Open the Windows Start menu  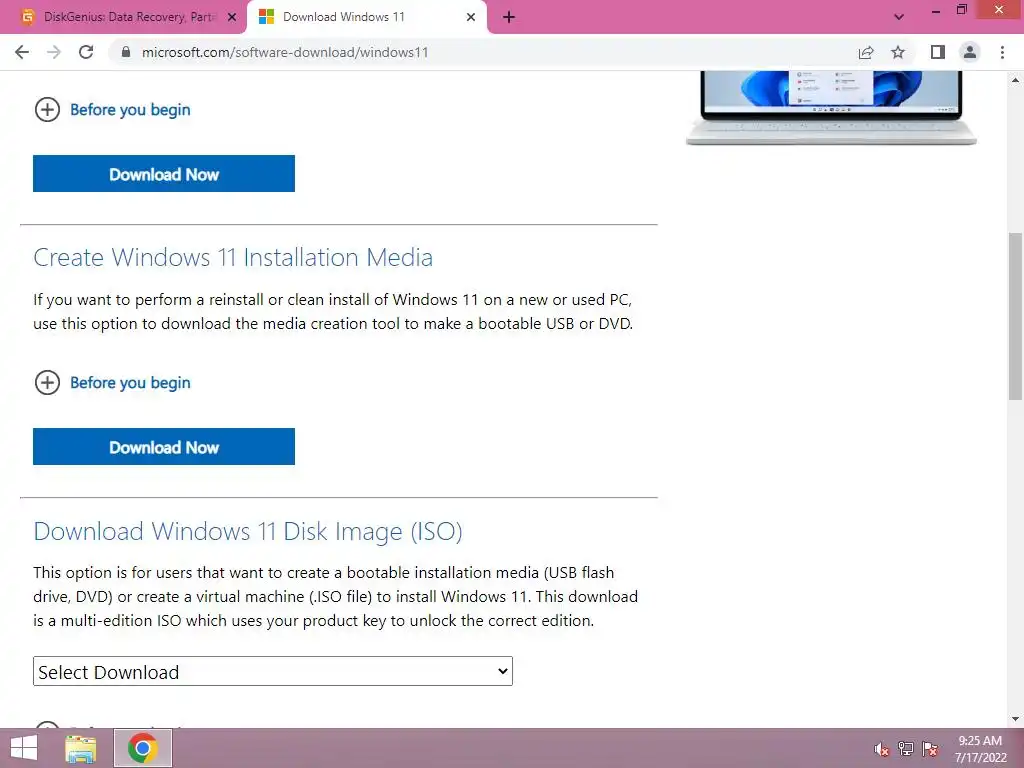[24, 748]
